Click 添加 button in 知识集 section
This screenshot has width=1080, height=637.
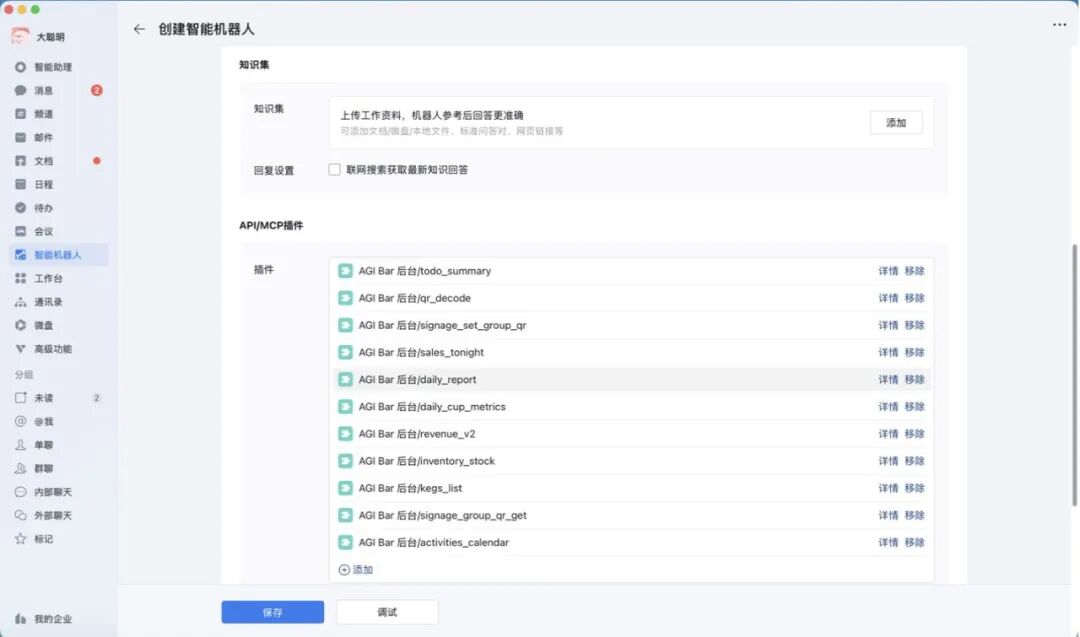point(895,123)
